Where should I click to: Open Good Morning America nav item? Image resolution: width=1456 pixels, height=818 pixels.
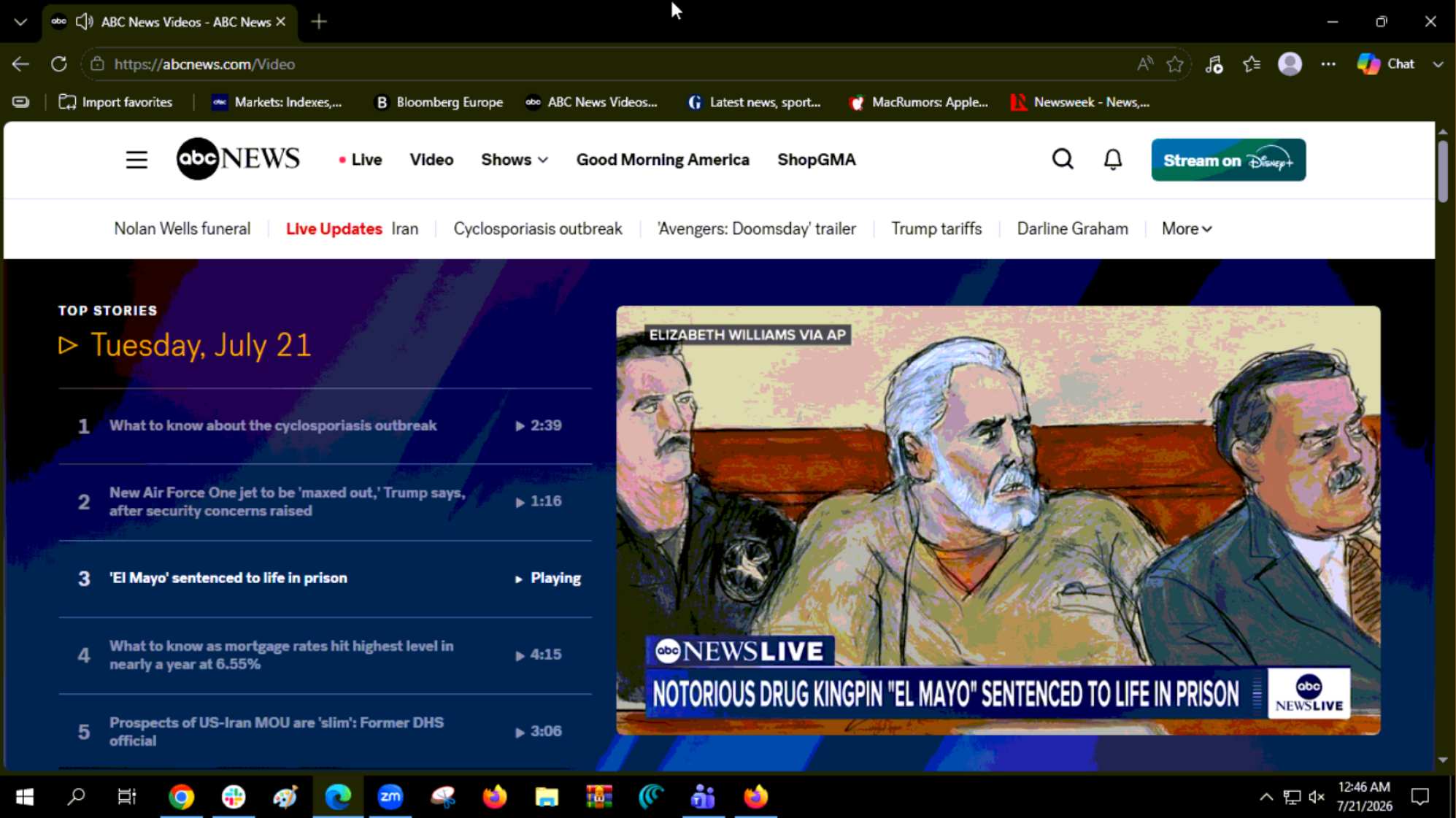(x=663, y=160)
